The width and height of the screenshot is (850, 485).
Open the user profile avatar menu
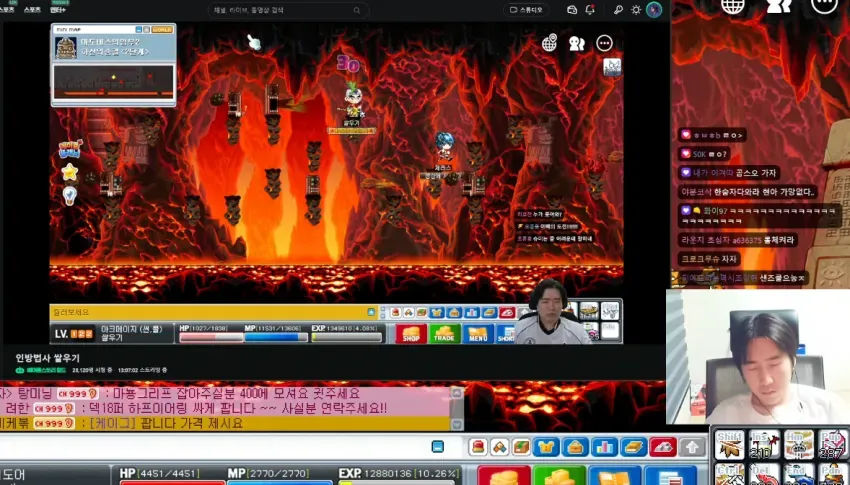[x=654, y=10]
